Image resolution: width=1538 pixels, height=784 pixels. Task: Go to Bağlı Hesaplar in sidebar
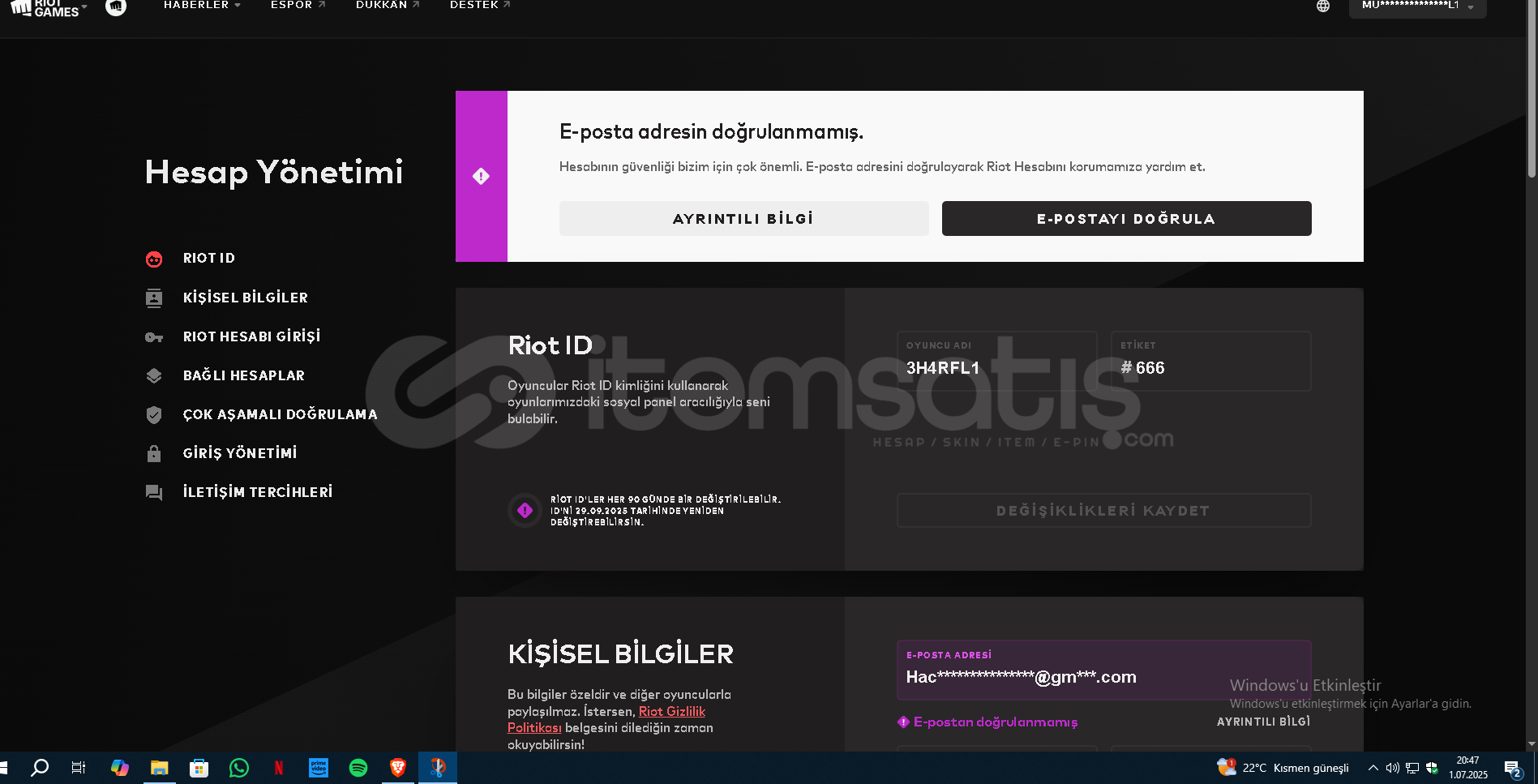click(244, 375)
